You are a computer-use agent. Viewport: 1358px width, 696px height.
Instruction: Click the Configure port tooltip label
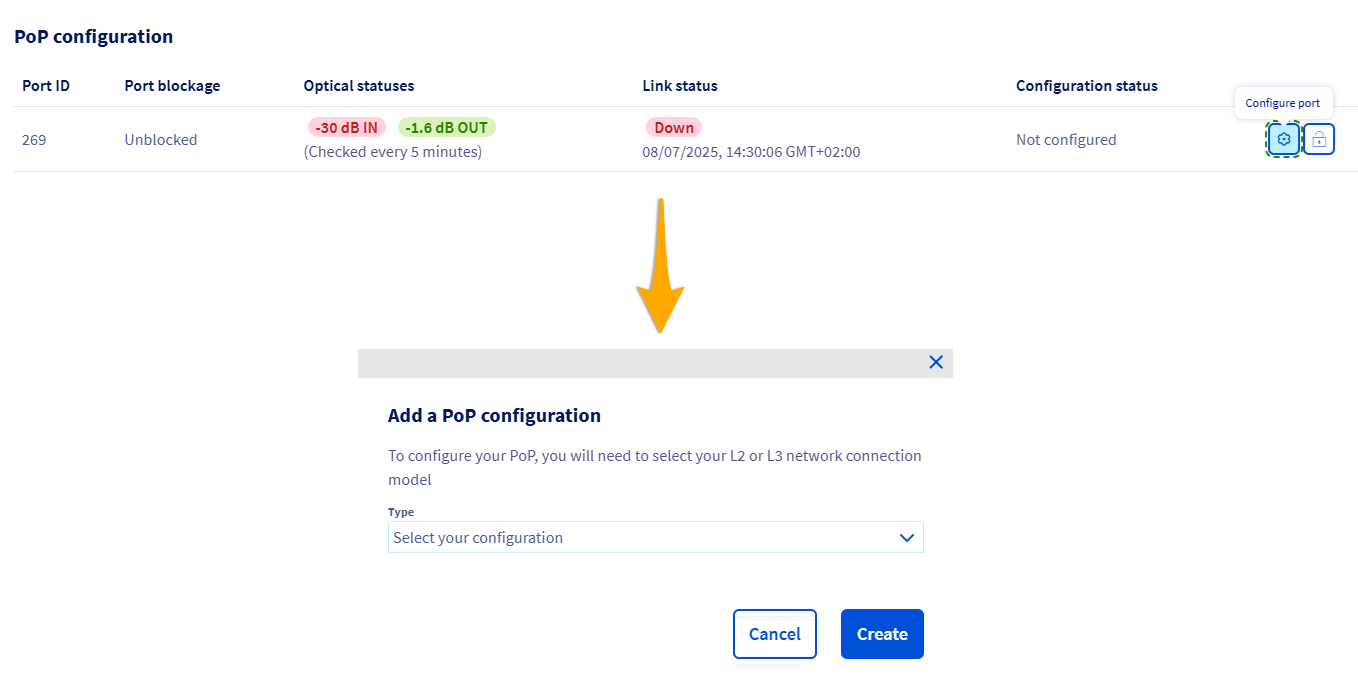1282,103
